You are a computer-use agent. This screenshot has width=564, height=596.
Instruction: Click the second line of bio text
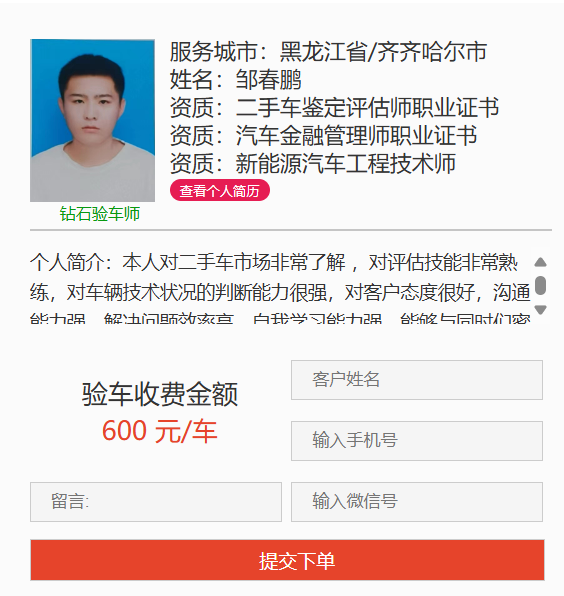point(280,293)
